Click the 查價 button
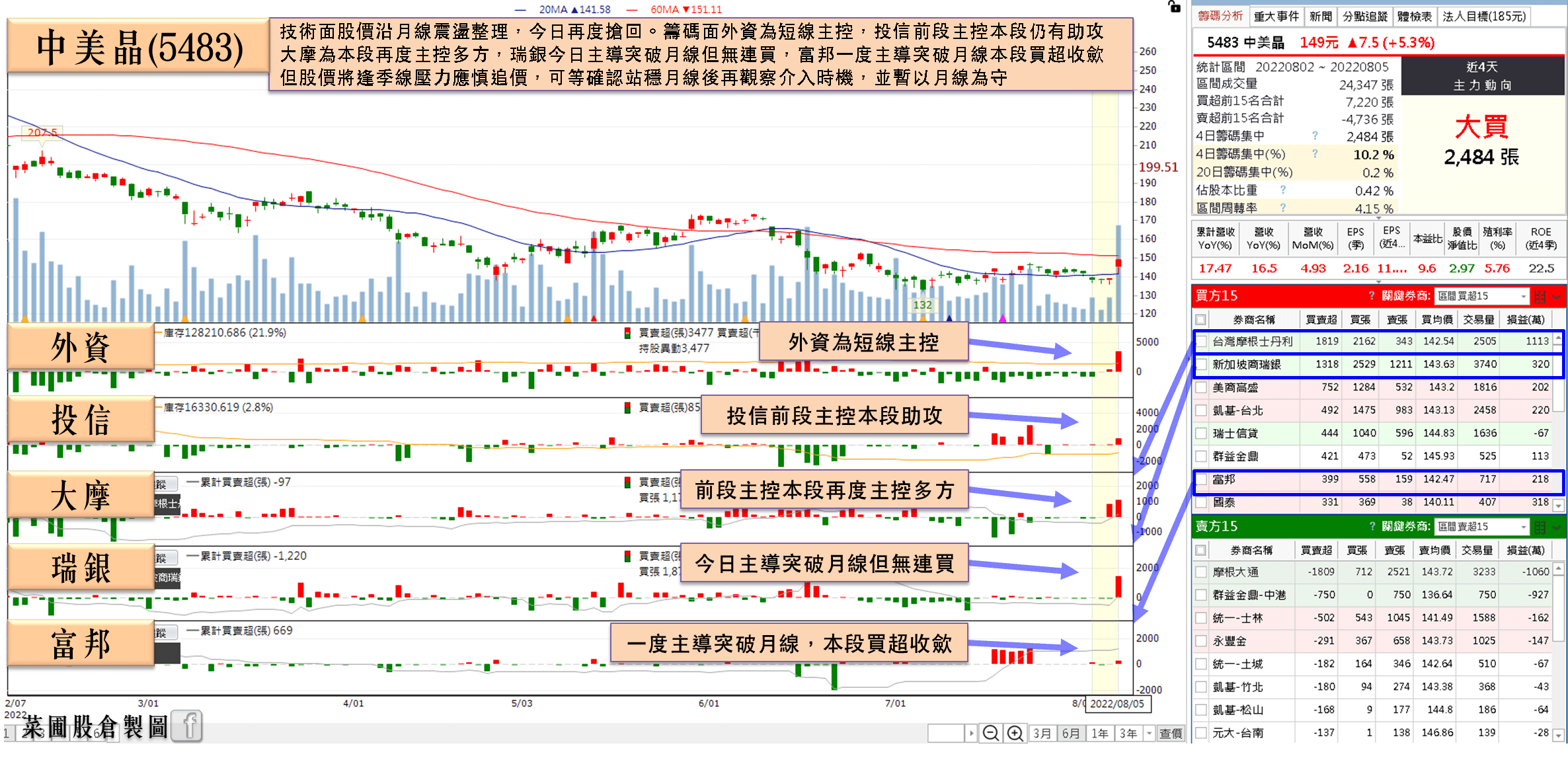 [1171, 733]
